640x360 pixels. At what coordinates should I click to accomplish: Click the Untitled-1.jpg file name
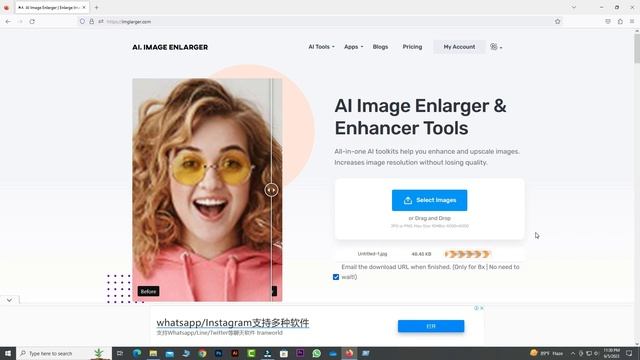[x=372, y=254]
